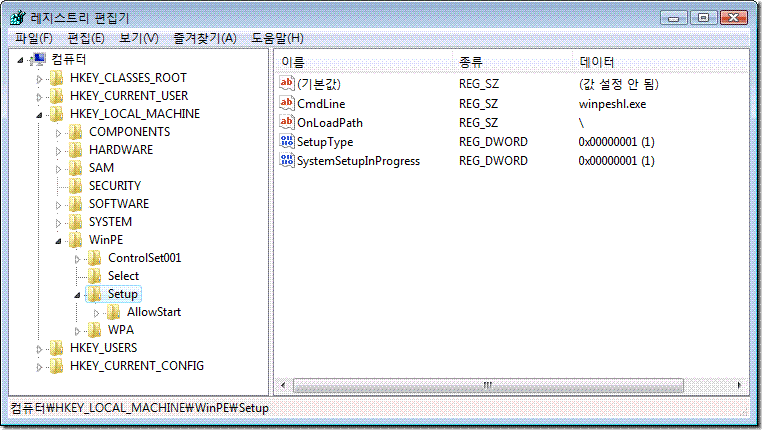Click COMPONENTS folder icon
Screen dimensions: 762x430
tap(76, 132)
